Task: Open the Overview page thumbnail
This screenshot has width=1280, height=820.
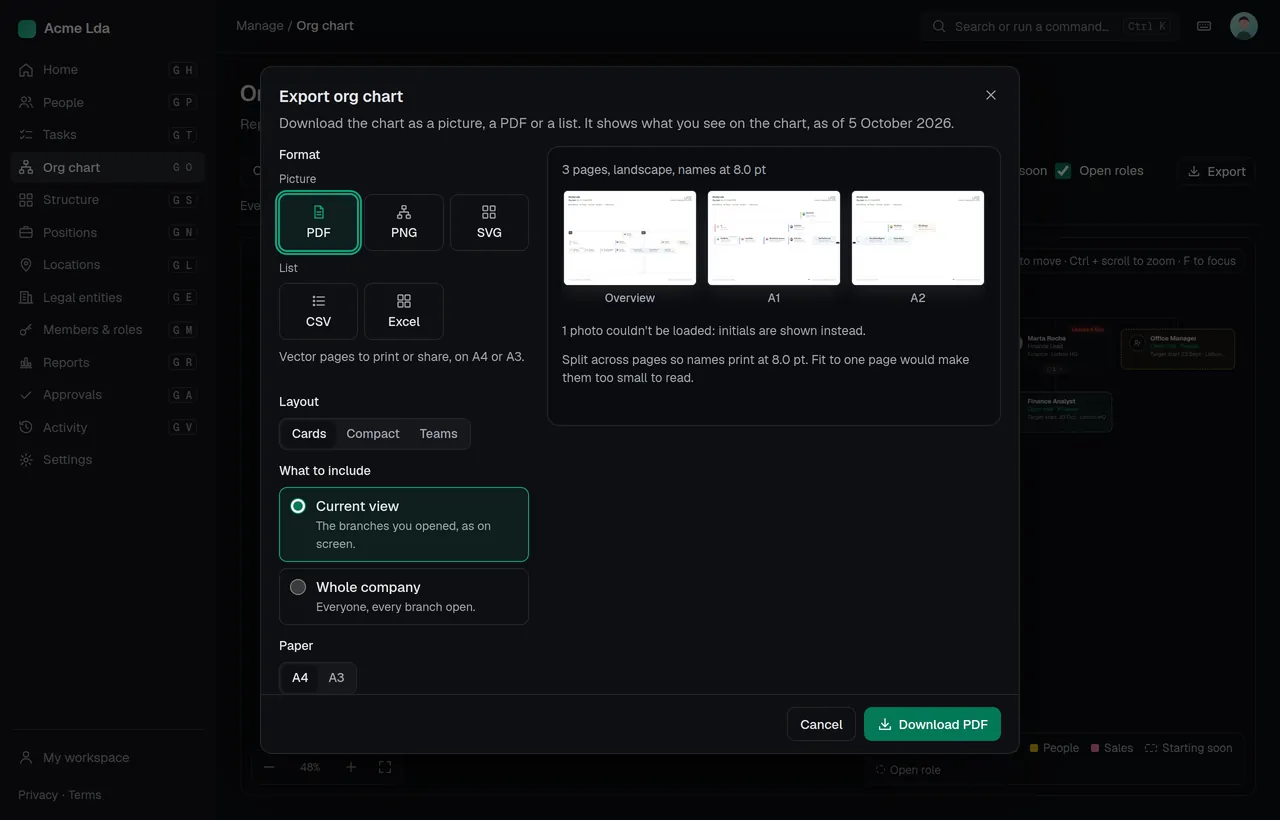Action: coord(630,238)
